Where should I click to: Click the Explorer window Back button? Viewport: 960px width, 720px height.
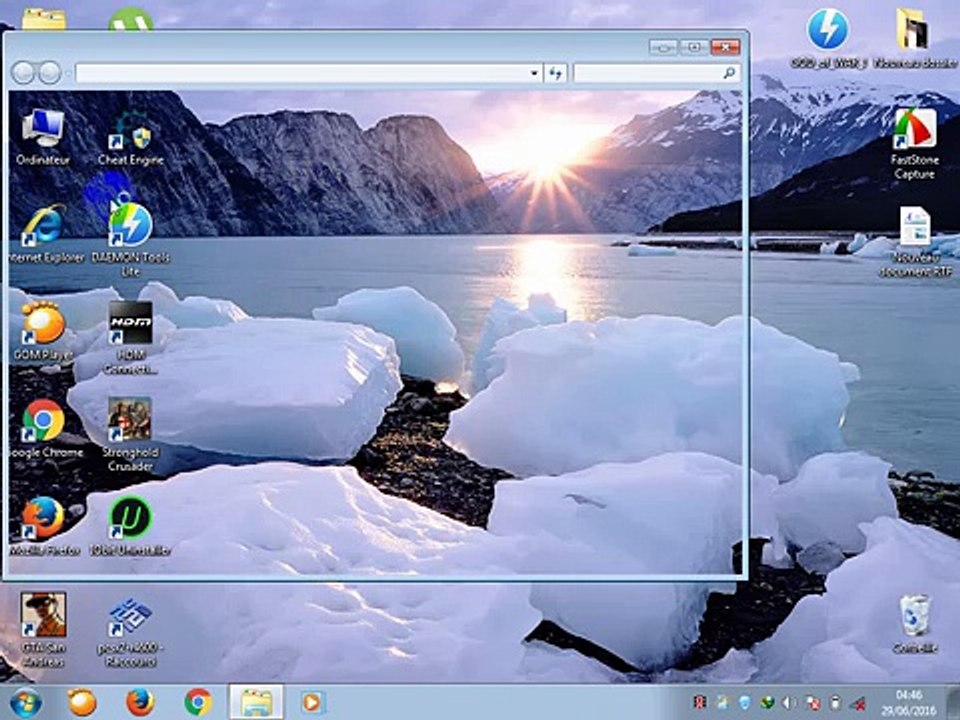tap(23, 73)
